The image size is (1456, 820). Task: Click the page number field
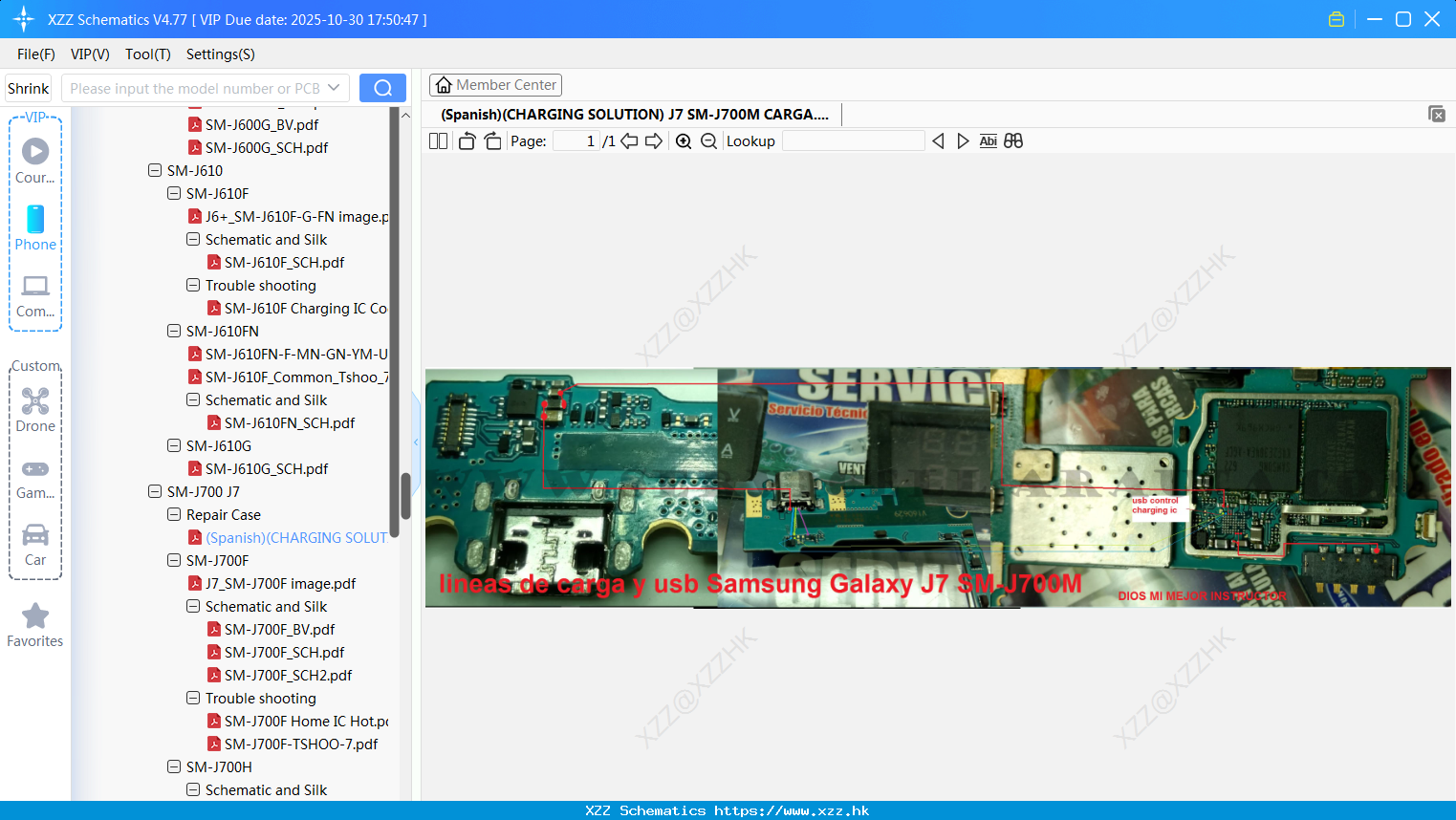[576, 140]
